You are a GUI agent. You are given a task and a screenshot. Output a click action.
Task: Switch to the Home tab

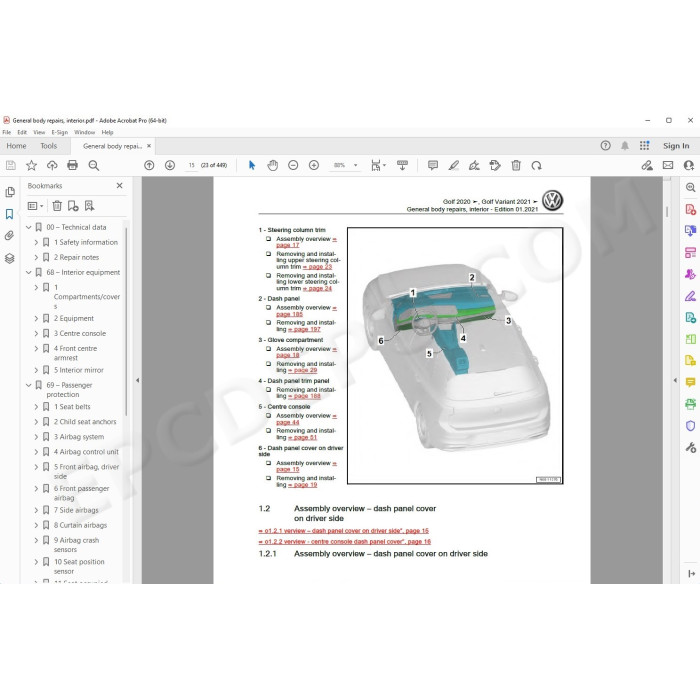17,146
